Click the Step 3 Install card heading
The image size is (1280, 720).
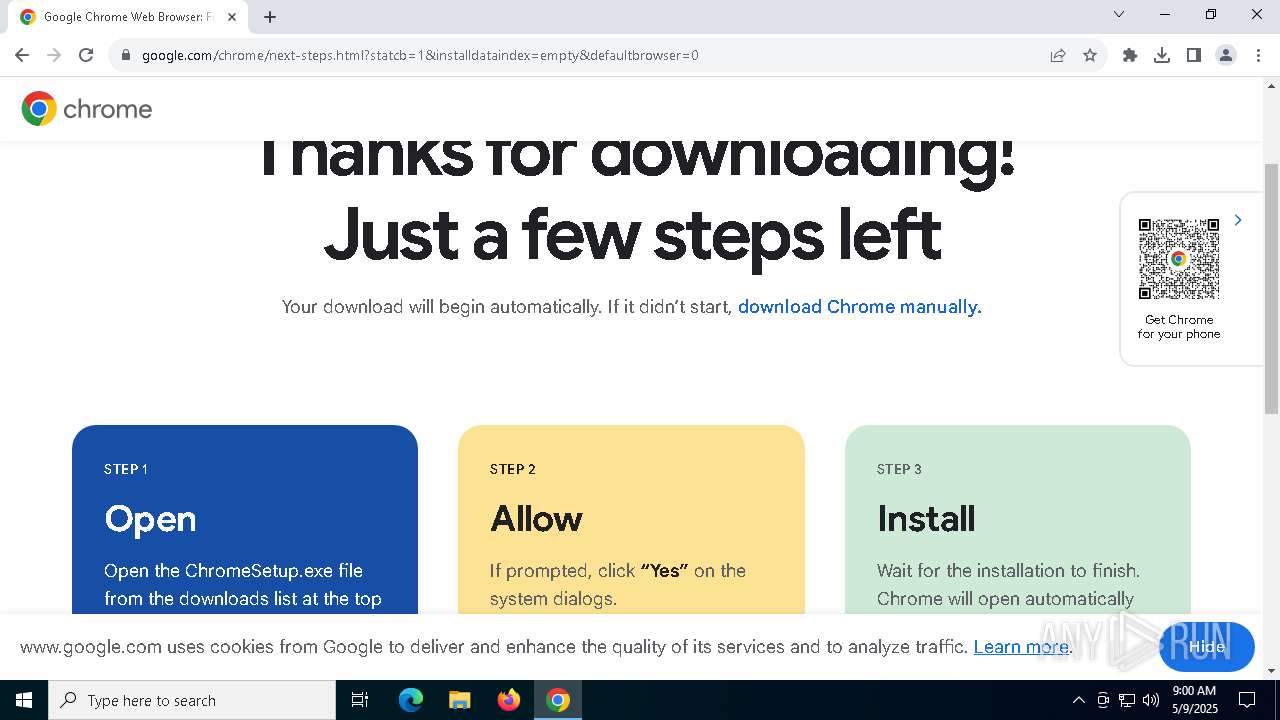click(x=926, y=519)
